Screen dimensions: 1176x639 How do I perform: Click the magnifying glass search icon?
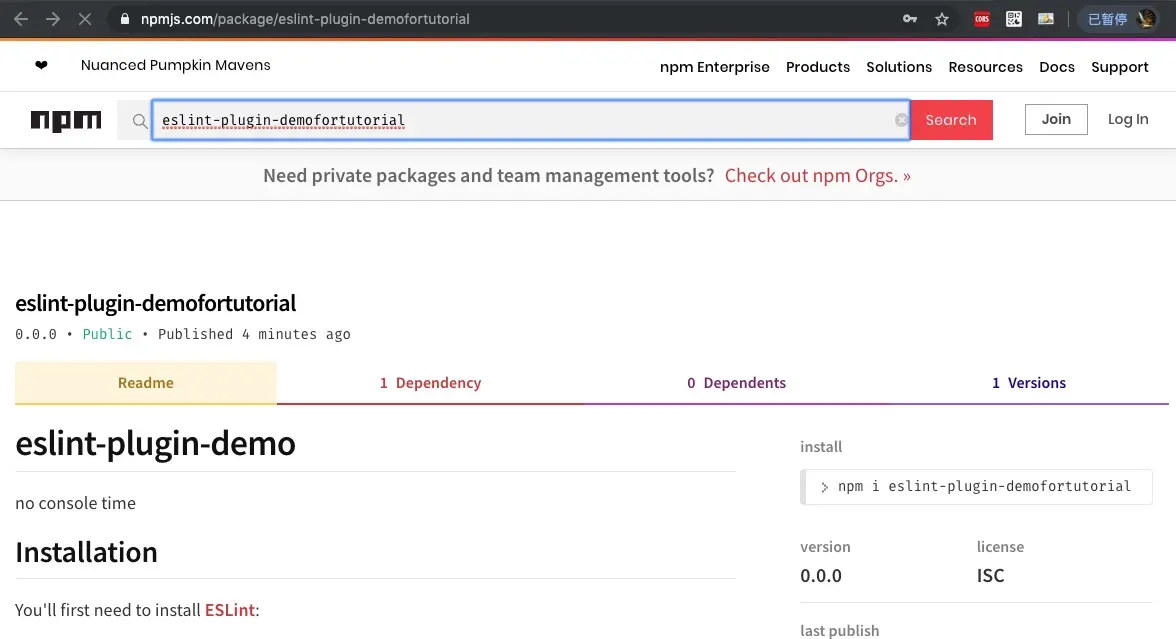pos(140,120)
